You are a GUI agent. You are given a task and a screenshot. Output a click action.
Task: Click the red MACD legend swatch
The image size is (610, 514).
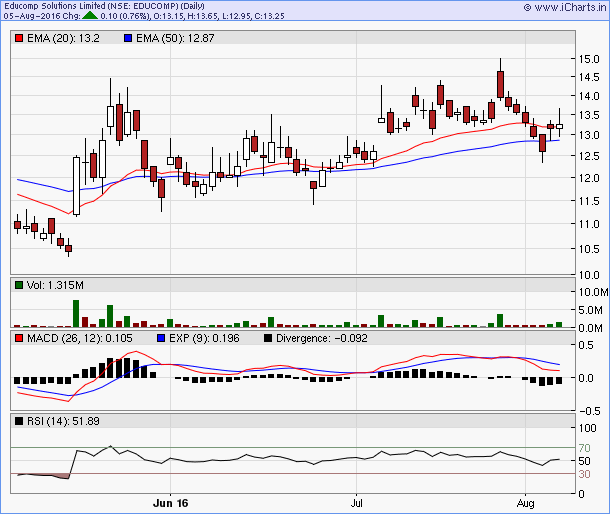coord(19,338)
